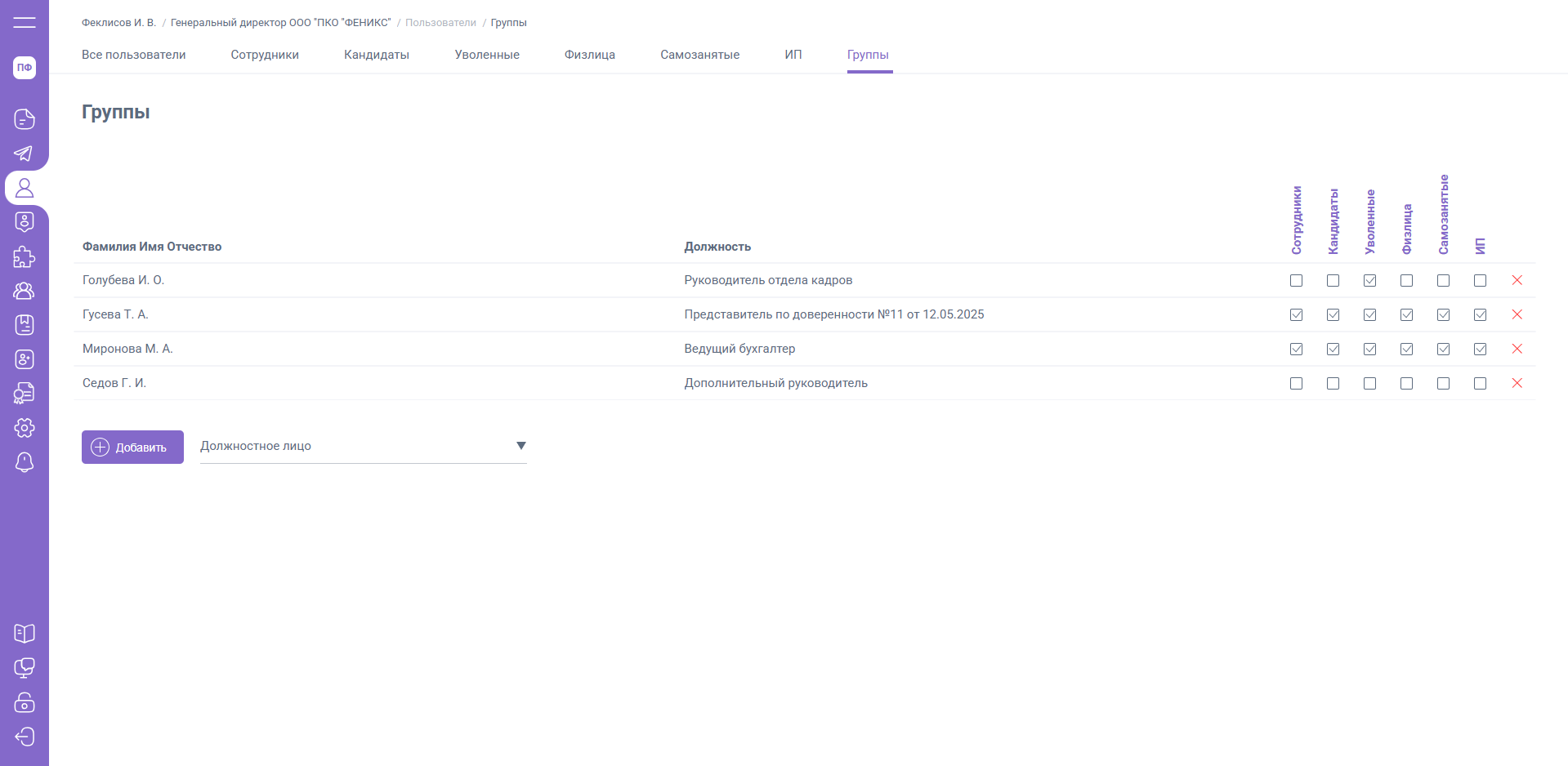The height and width of the screenshot is (766, 1568).
Task: Open the certificate icon in sidebar
Action: point(25,394)
